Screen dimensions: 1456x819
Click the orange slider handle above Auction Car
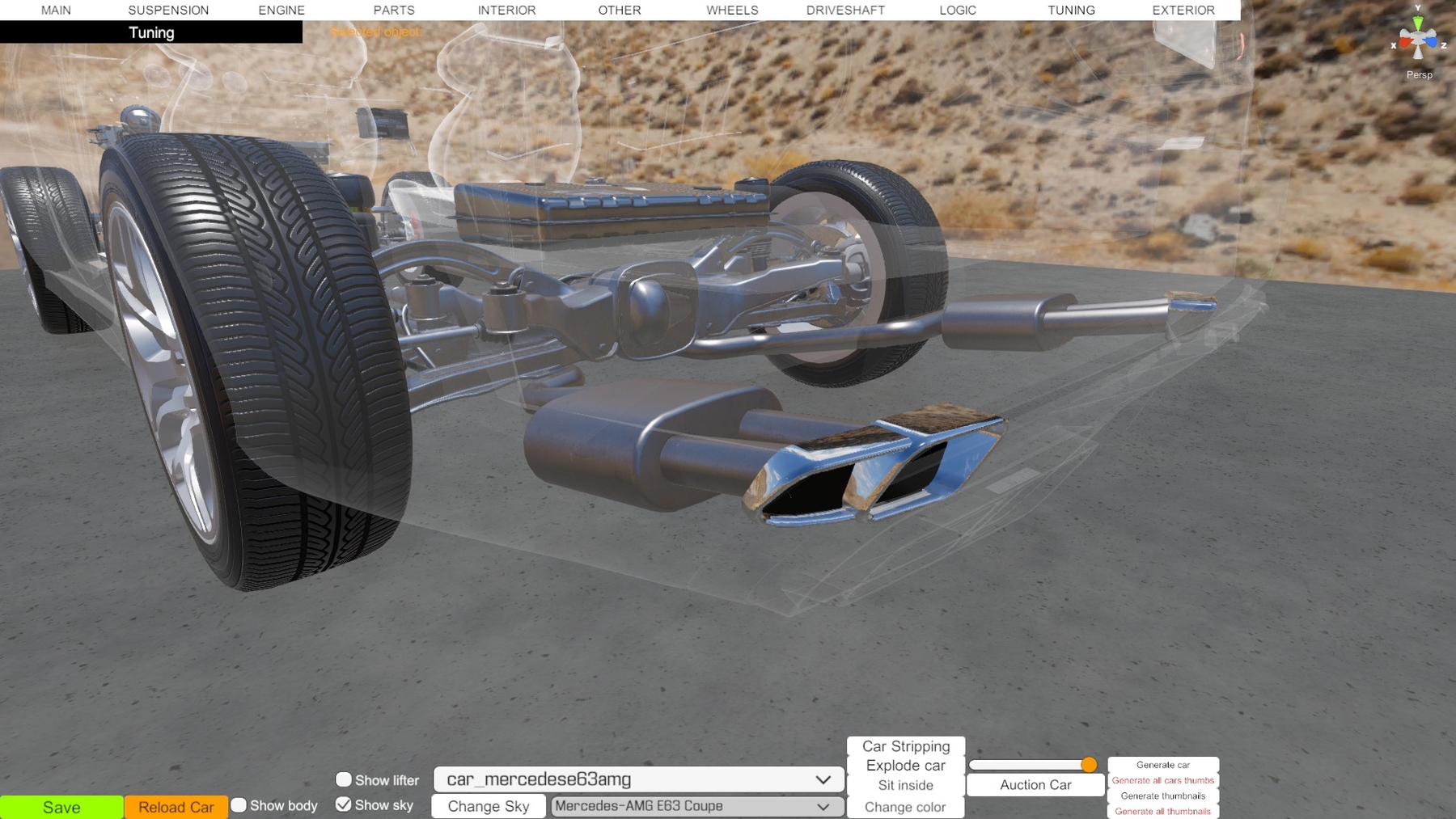point(1089,765)
